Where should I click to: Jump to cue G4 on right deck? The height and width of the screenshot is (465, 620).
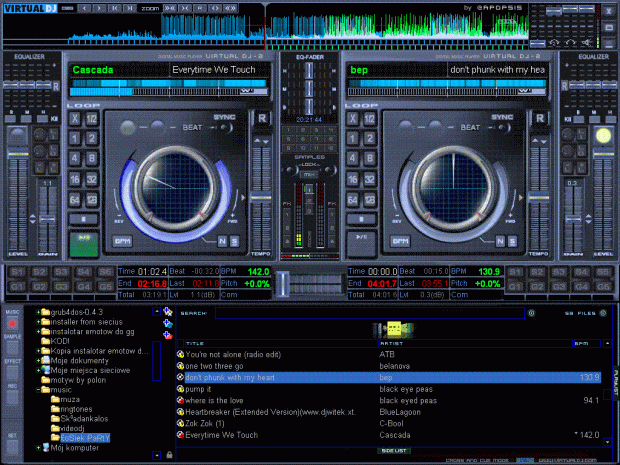[x=581, y=287]
